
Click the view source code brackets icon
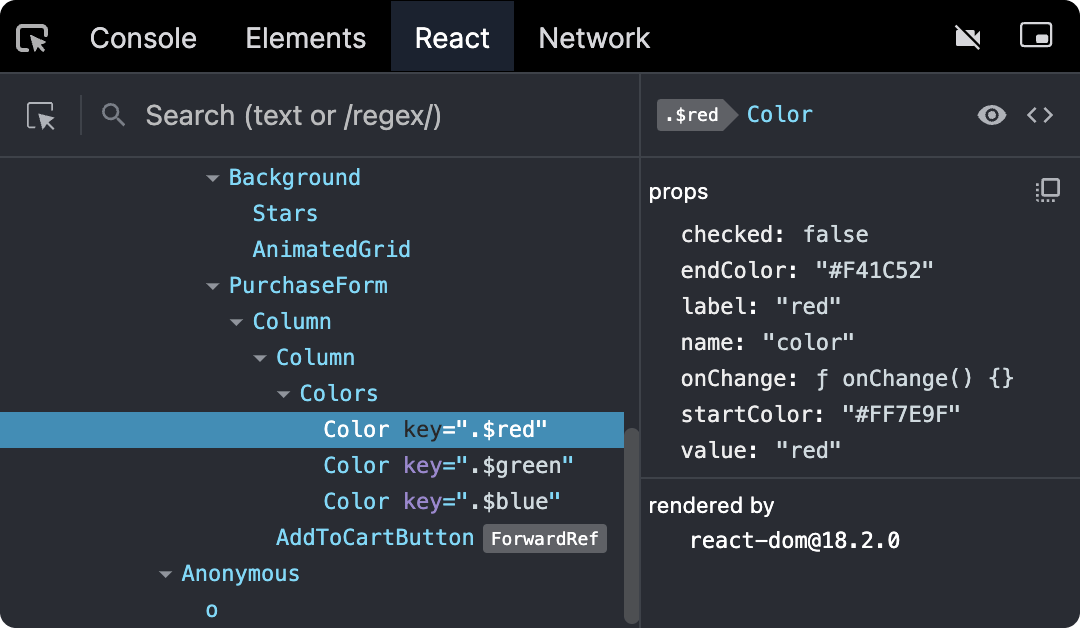[x=1040, y=115]
